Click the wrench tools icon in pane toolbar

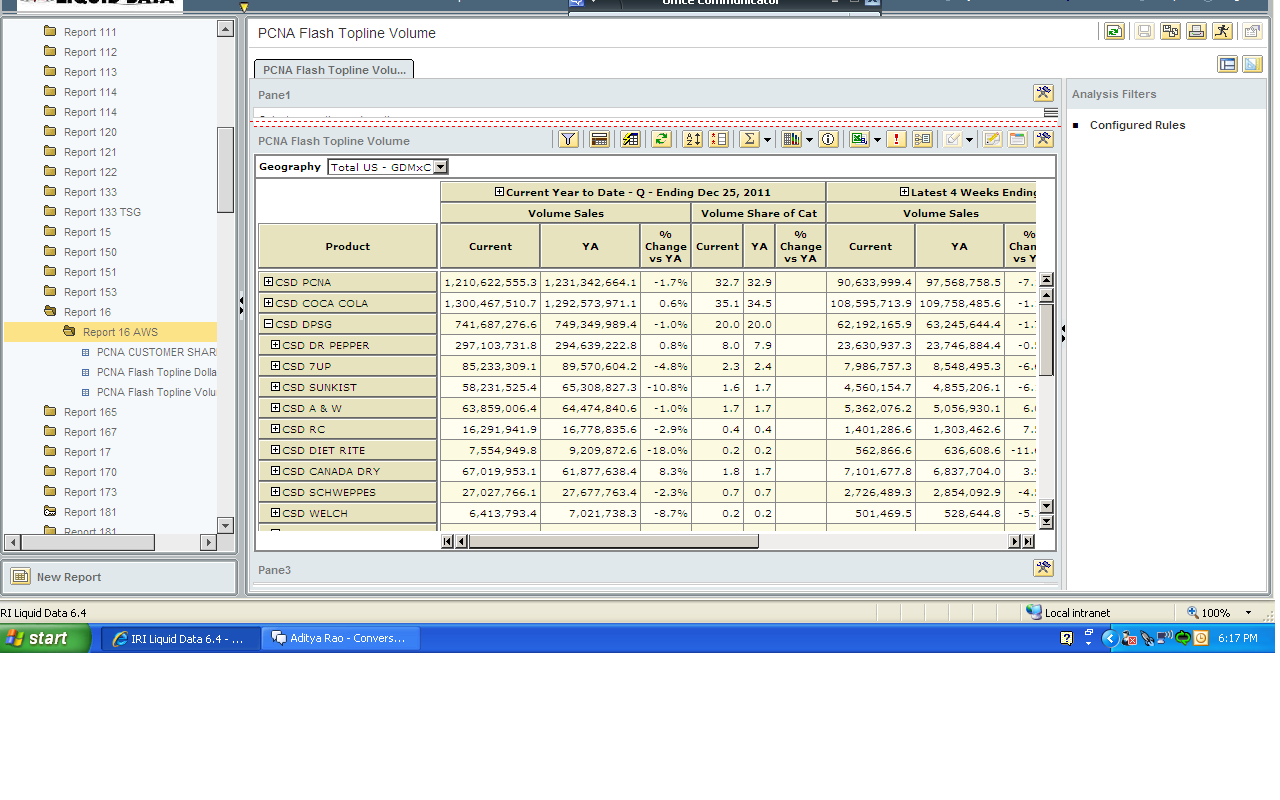pyautogui.click(x=1043, y=139)
